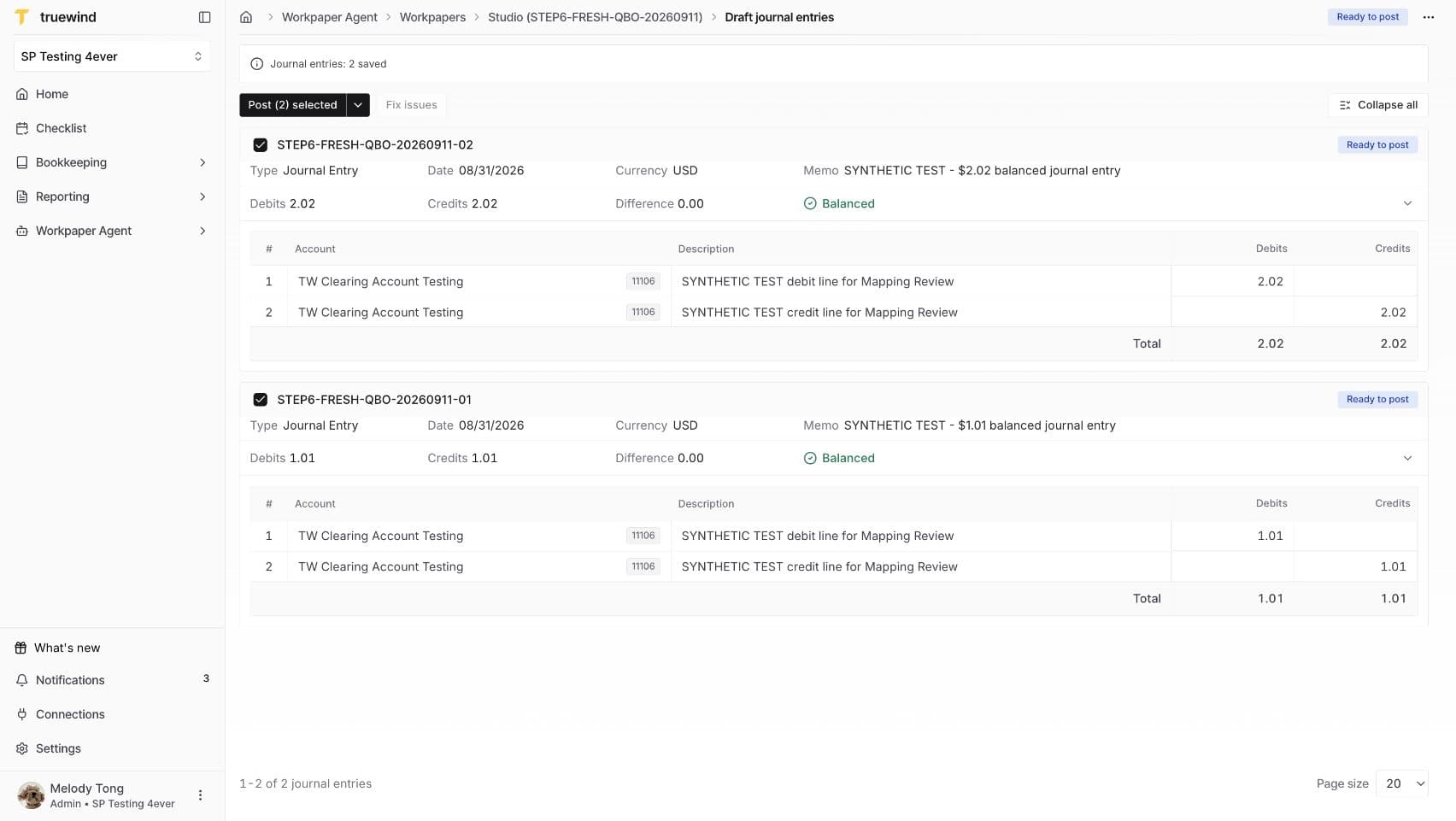Click the Notifications bell icon

pyautogui.click(x=22, y=680)
